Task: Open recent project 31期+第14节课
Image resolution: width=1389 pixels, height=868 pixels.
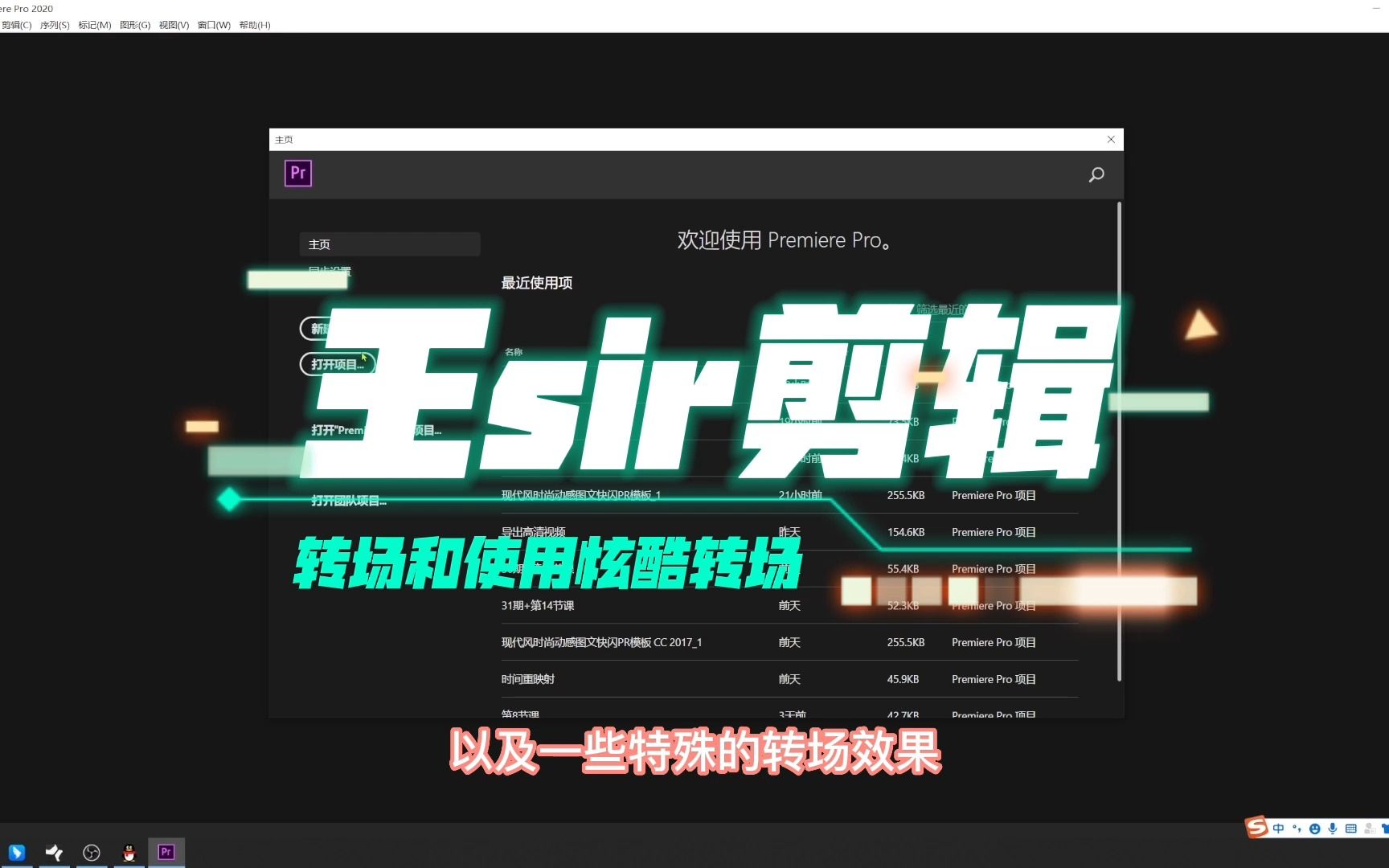Action: (x=538, y=605)
